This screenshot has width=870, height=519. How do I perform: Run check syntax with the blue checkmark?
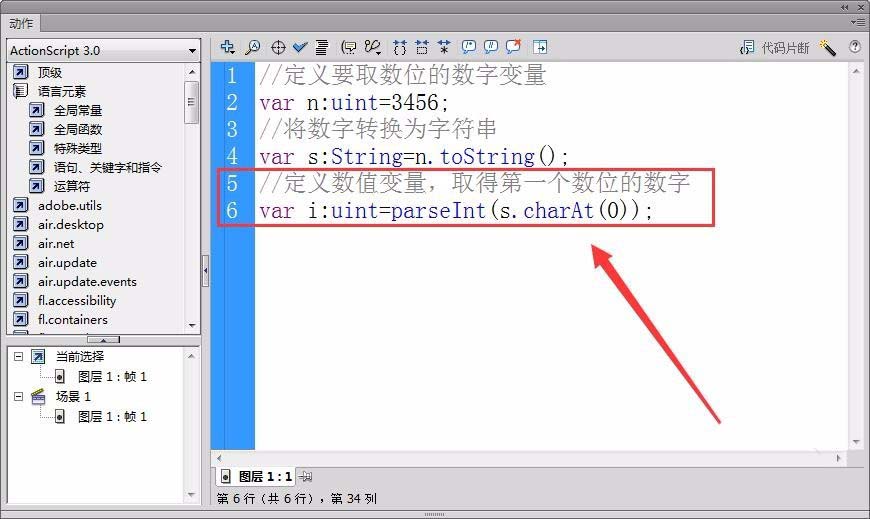(300, 47)
